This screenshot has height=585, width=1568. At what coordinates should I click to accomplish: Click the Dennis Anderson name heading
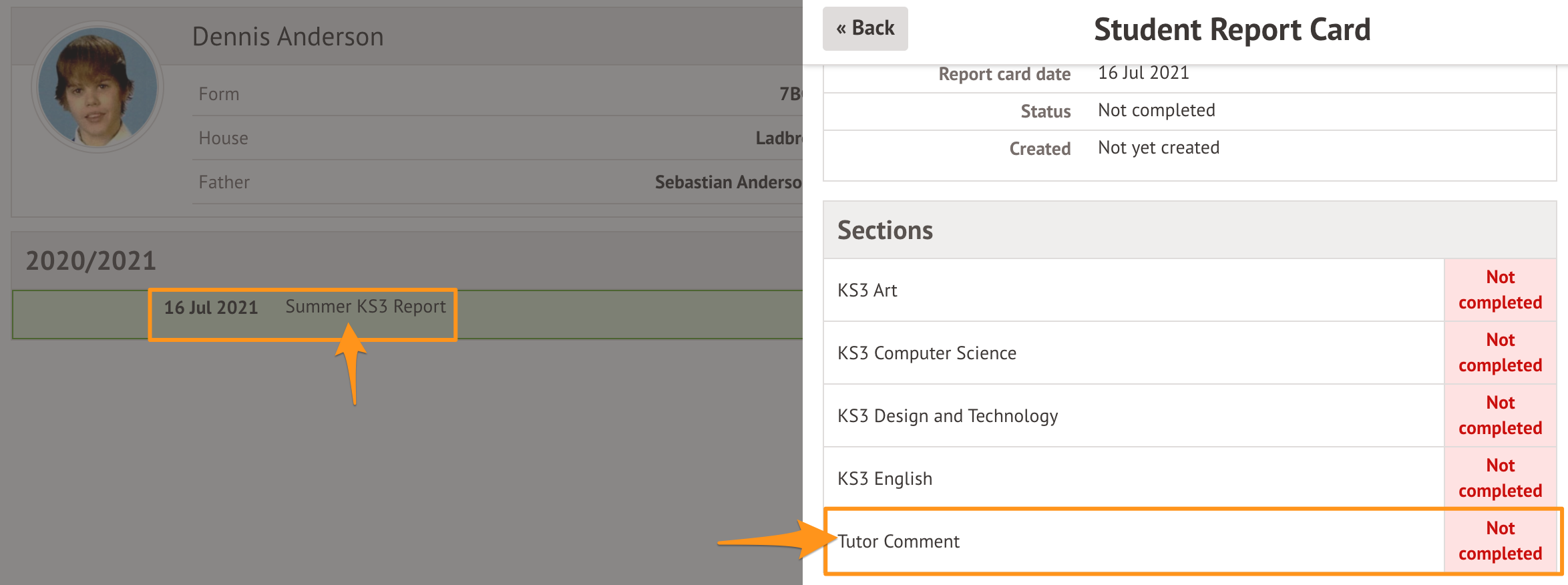click(288, 37)
